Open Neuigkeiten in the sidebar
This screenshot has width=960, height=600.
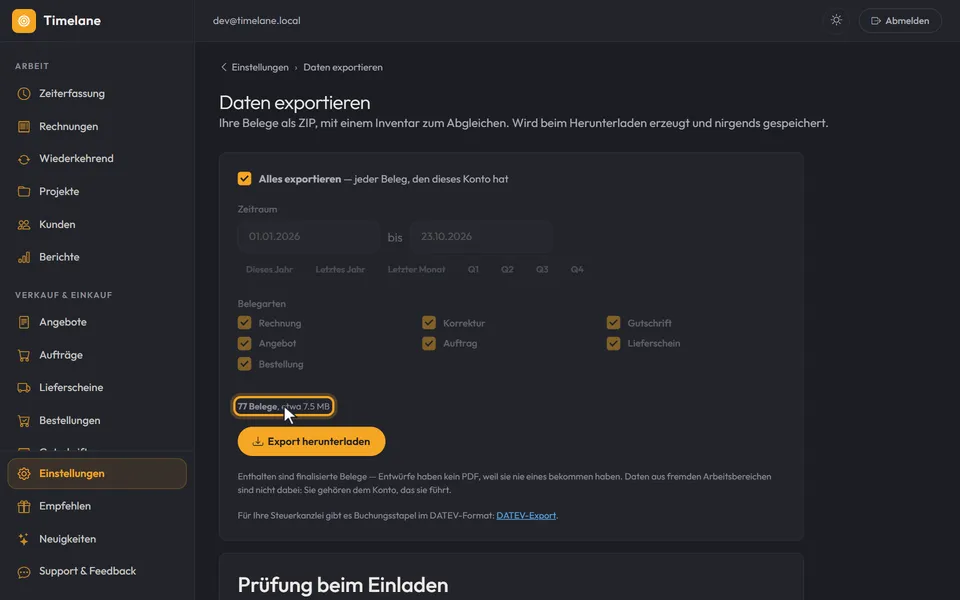click(x=97, y=539)
